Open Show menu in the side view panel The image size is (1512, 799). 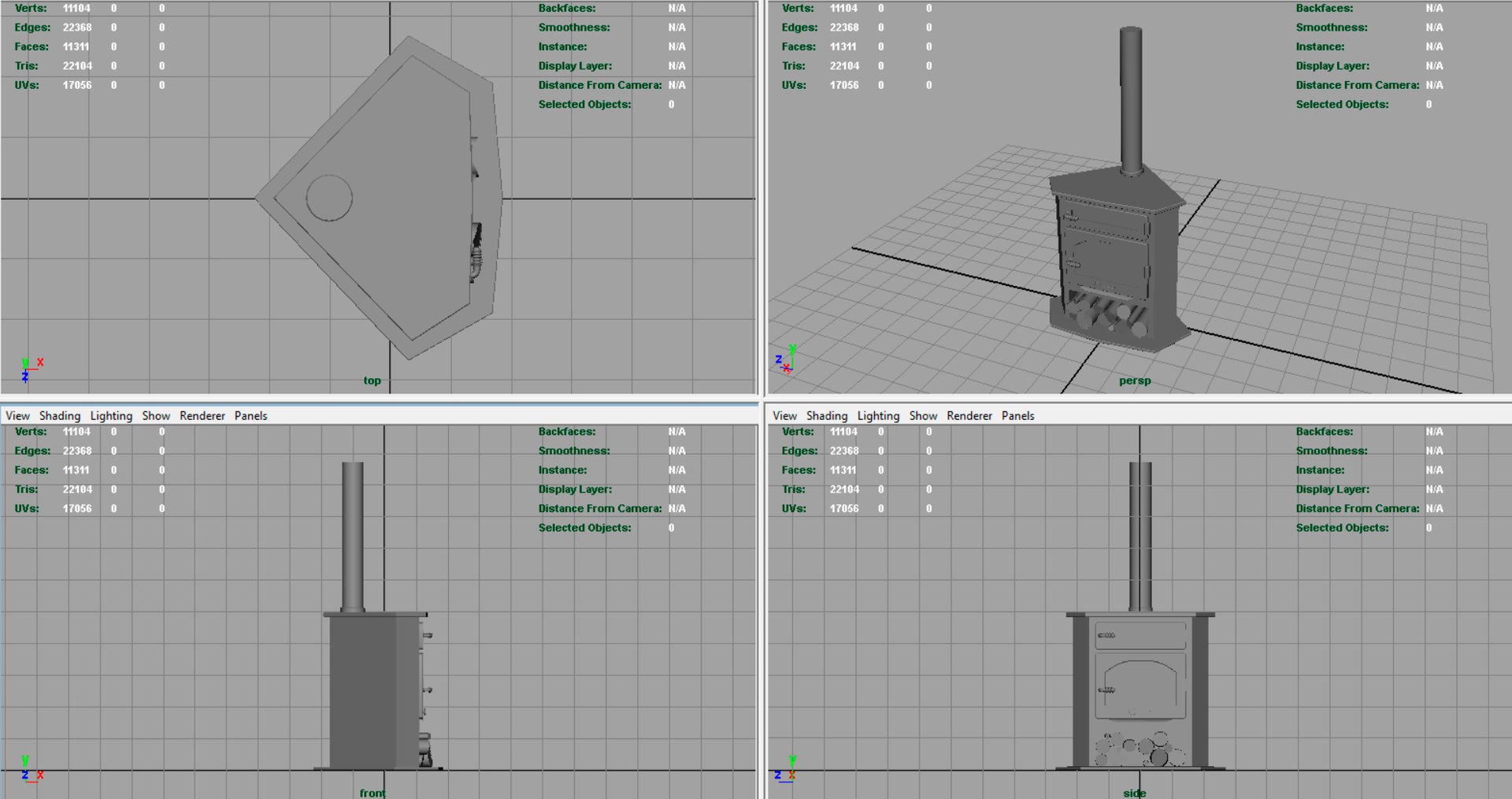(x=923, y=415)
